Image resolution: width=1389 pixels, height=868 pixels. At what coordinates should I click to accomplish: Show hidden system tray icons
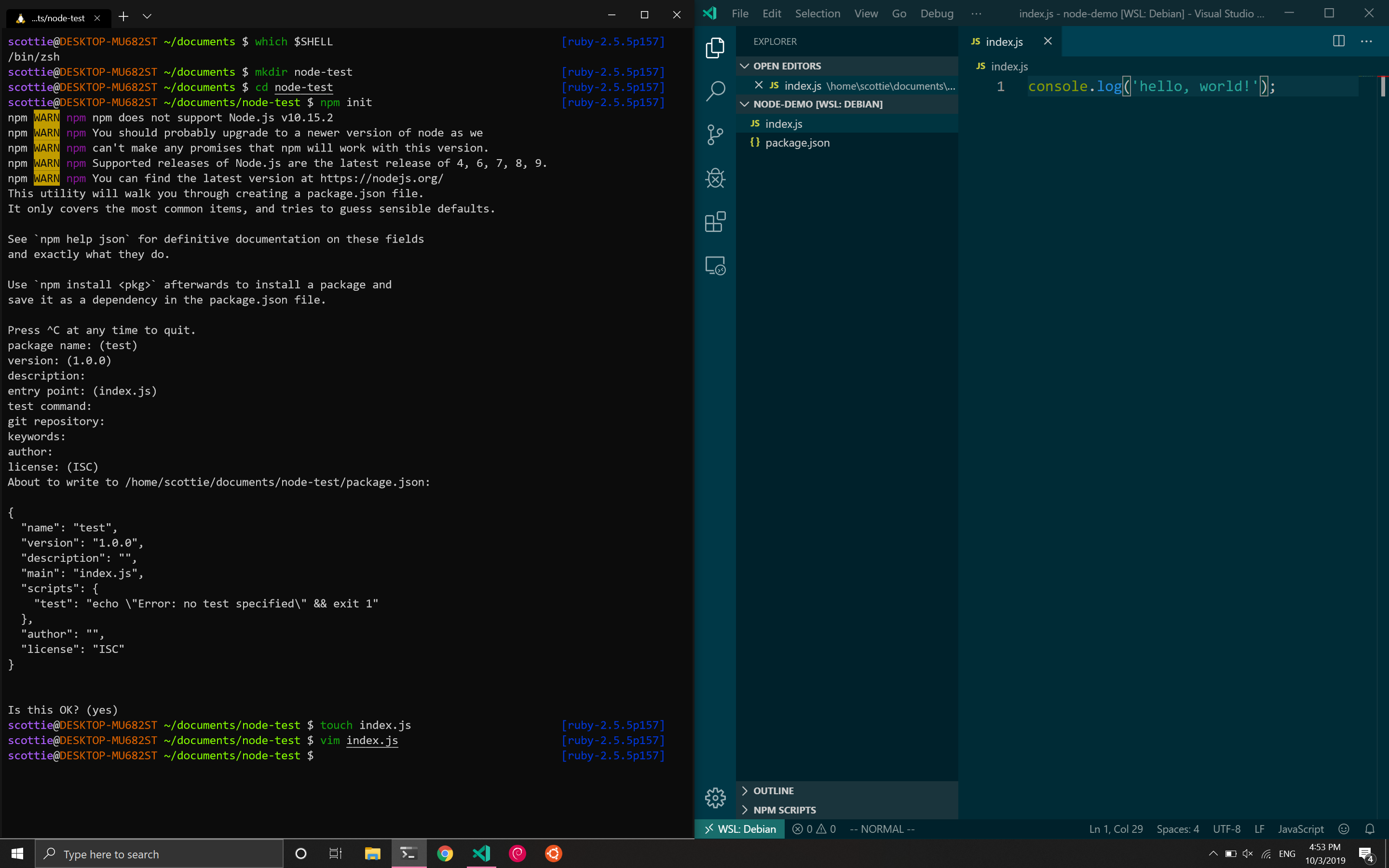pos(1213,854)
